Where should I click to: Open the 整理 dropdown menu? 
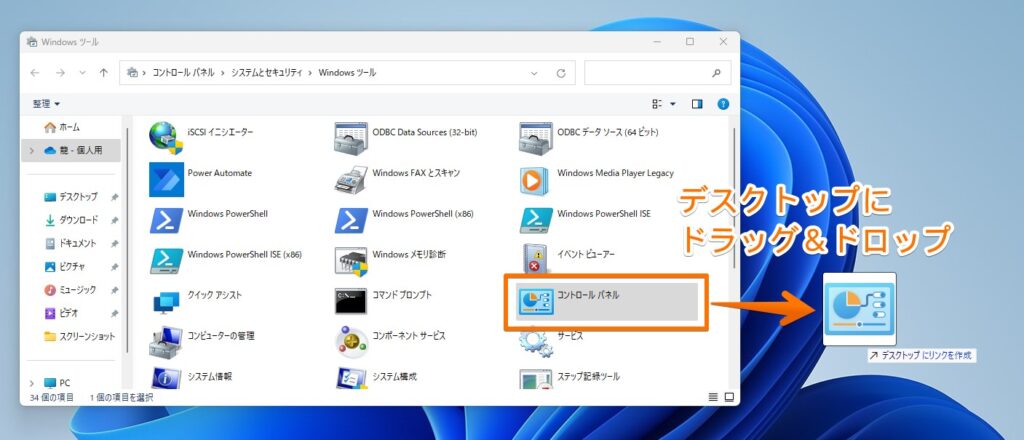coord(46,104)
